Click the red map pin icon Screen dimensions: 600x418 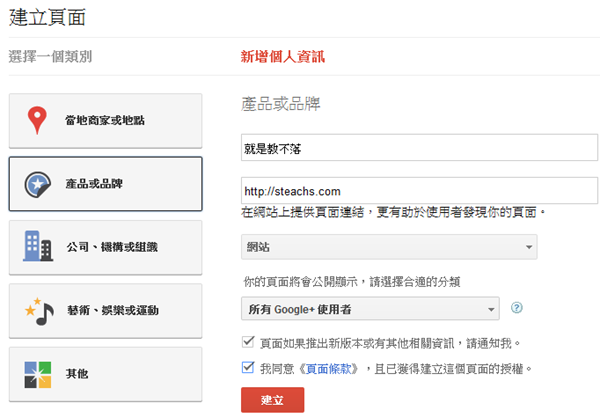[x=38, y=121]
